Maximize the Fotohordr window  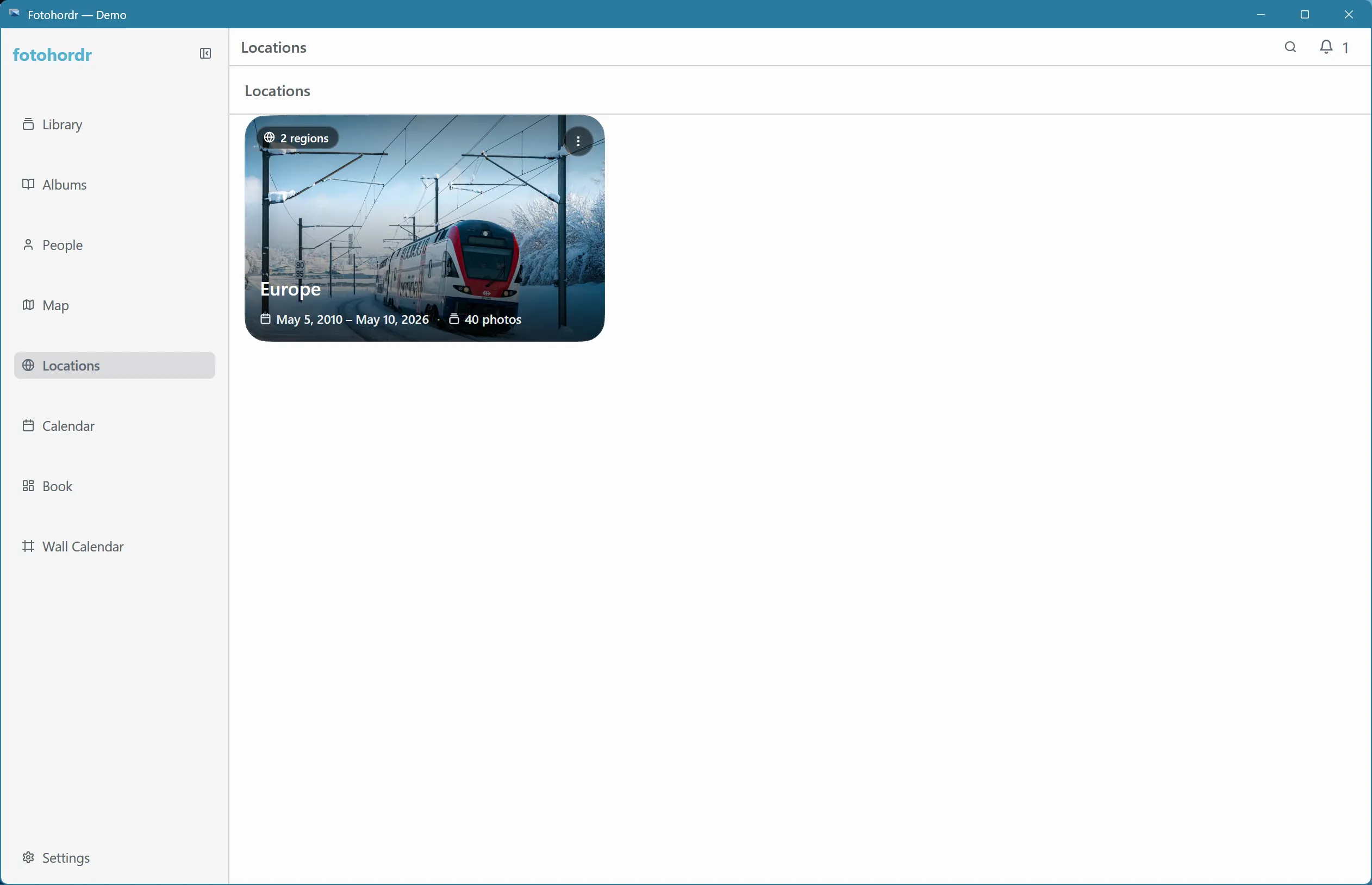(1305, 14)
